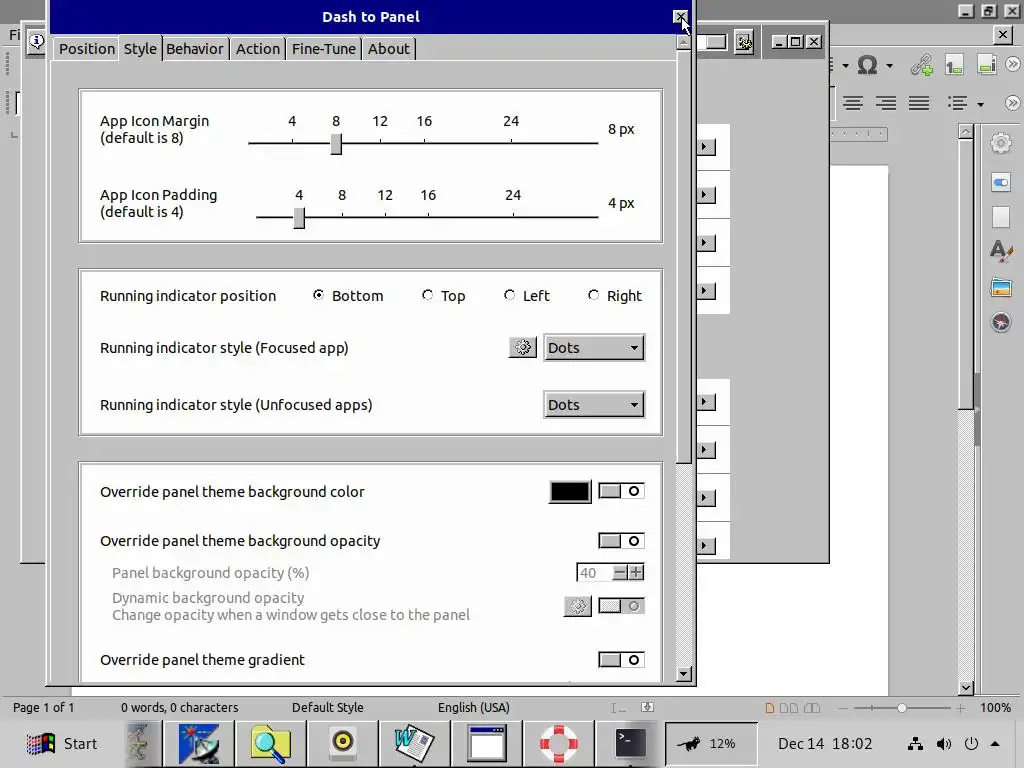Click the RunCat 12% CPU indicator
Image resolution: width=1024 pixels, height=768 pixels.
point(711,743)
